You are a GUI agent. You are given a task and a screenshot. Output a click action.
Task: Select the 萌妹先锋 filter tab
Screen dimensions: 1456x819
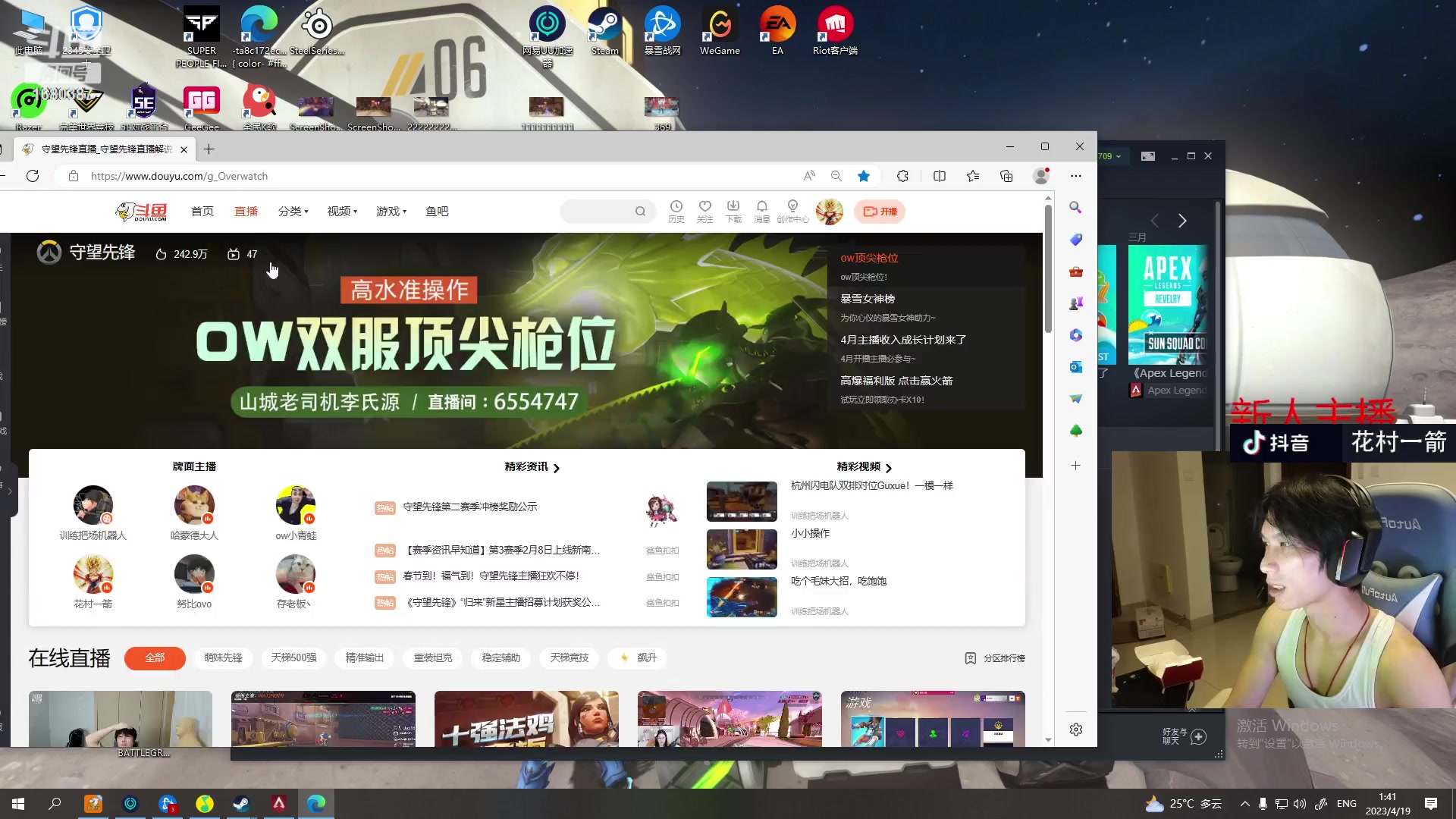[223, 657]
